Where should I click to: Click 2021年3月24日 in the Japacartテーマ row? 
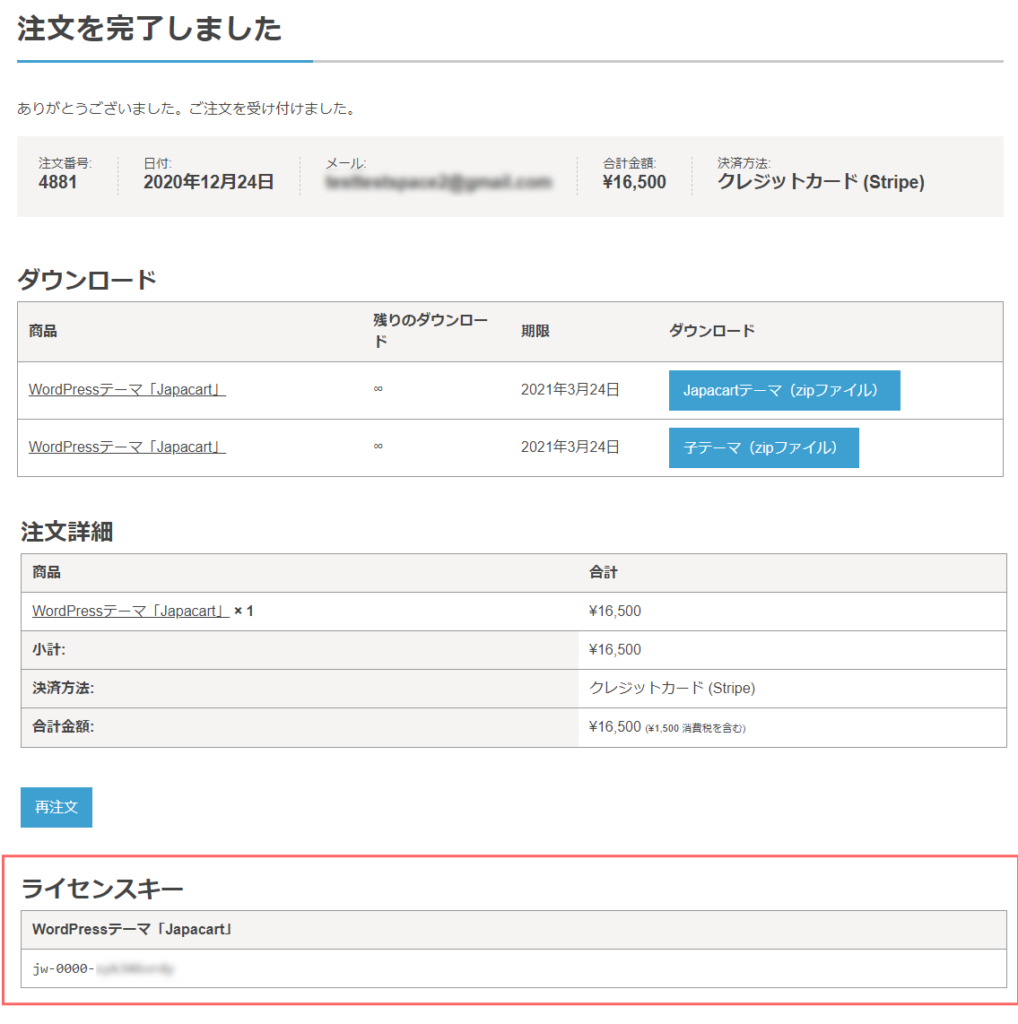570,390
